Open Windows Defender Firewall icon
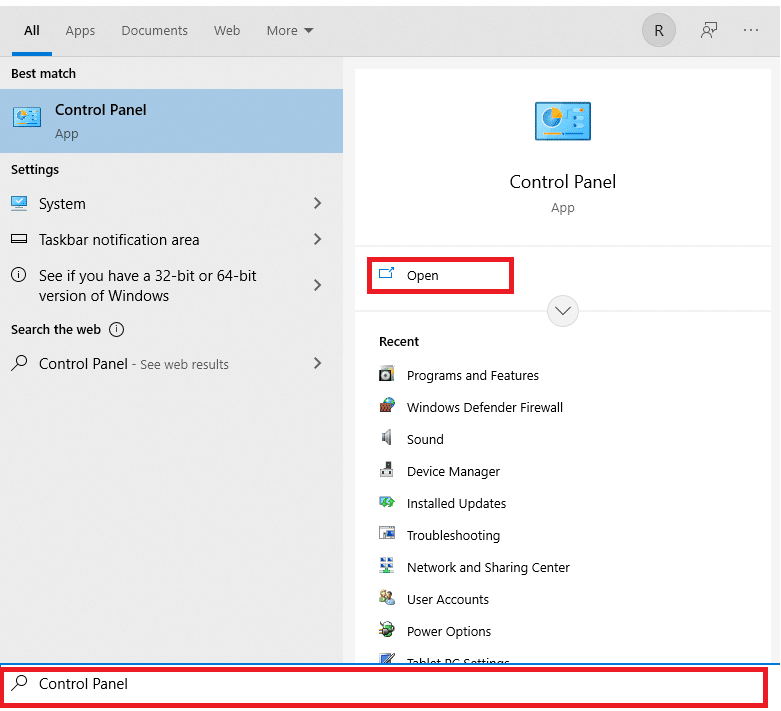 (x=387, y=407)
